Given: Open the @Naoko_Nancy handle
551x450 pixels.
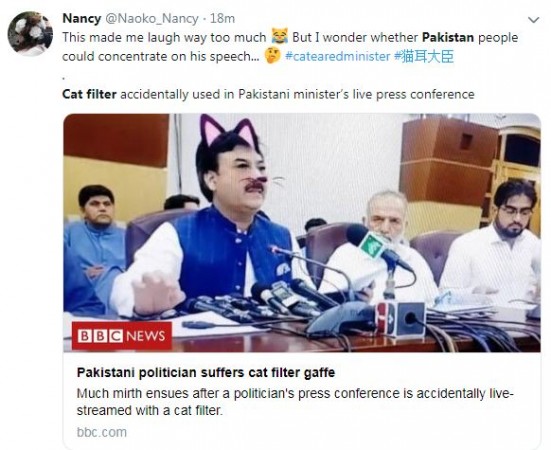Looking at the screenshot, I should (152, 19).
